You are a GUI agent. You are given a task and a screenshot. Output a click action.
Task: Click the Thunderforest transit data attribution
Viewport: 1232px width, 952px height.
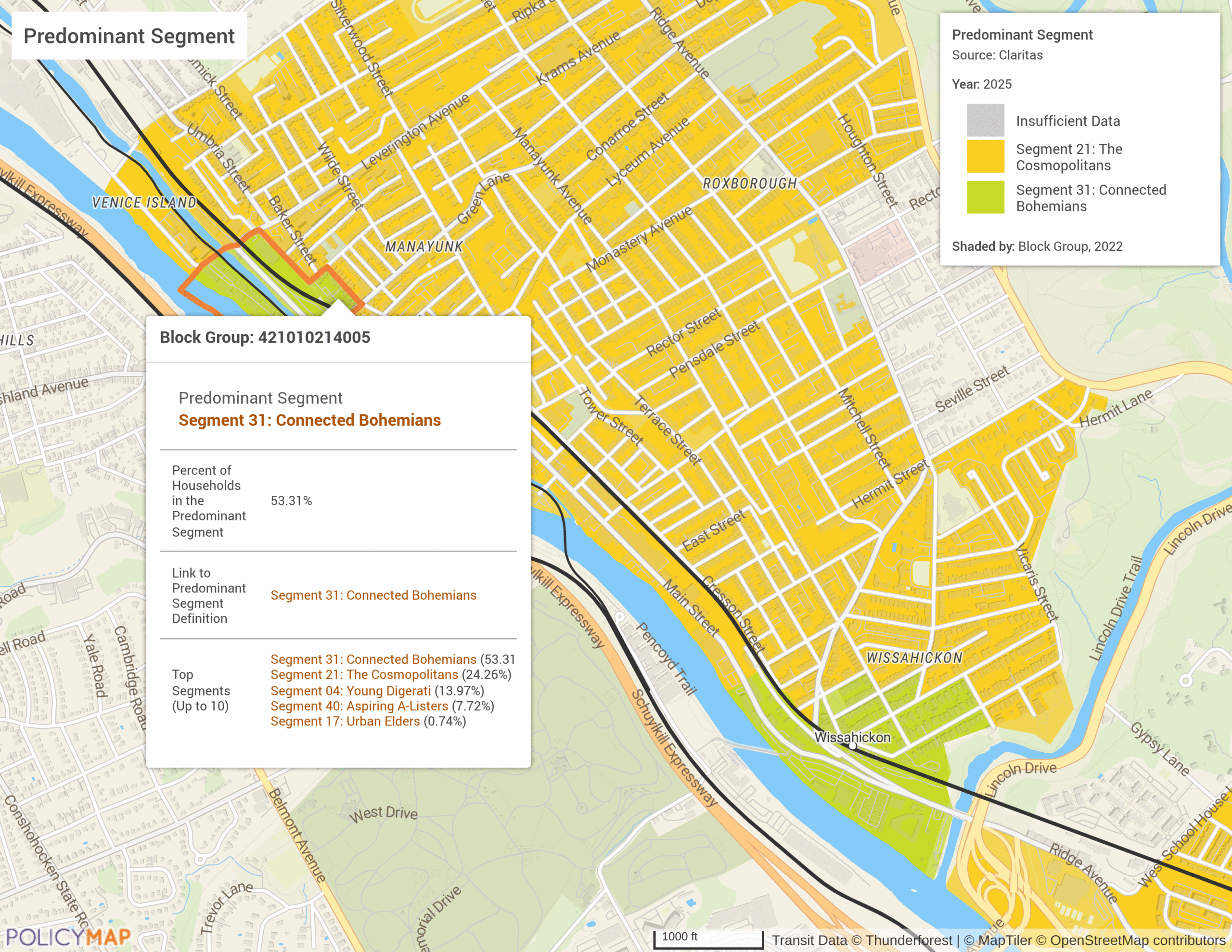(908, 940)
